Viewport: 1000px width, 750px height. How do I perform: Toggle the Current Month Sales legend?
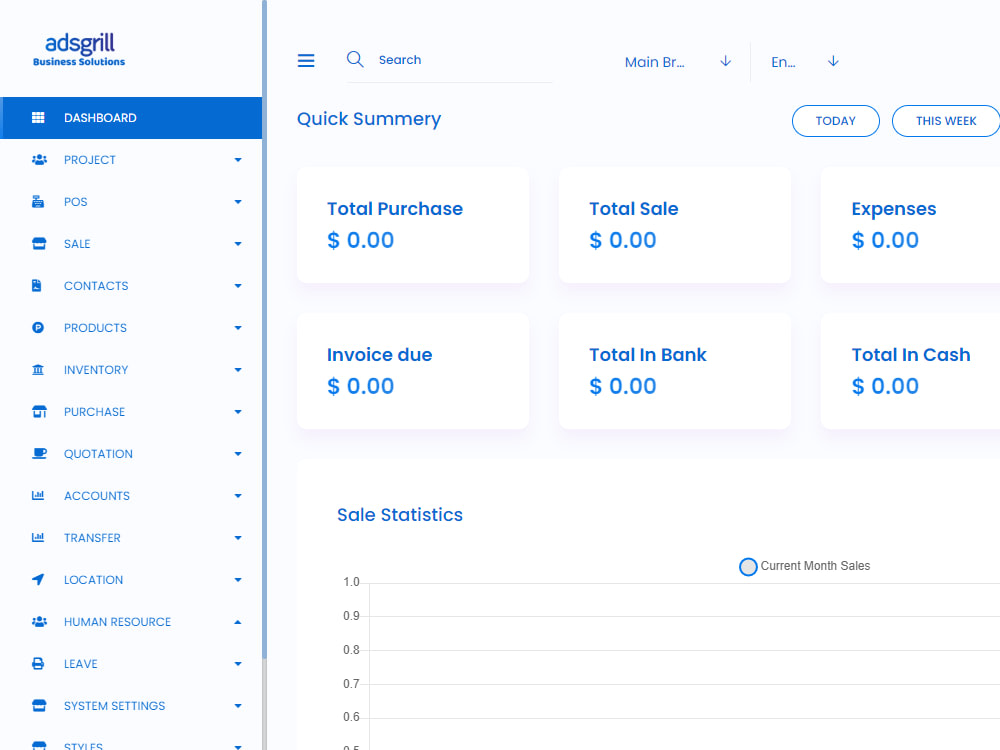748,566
